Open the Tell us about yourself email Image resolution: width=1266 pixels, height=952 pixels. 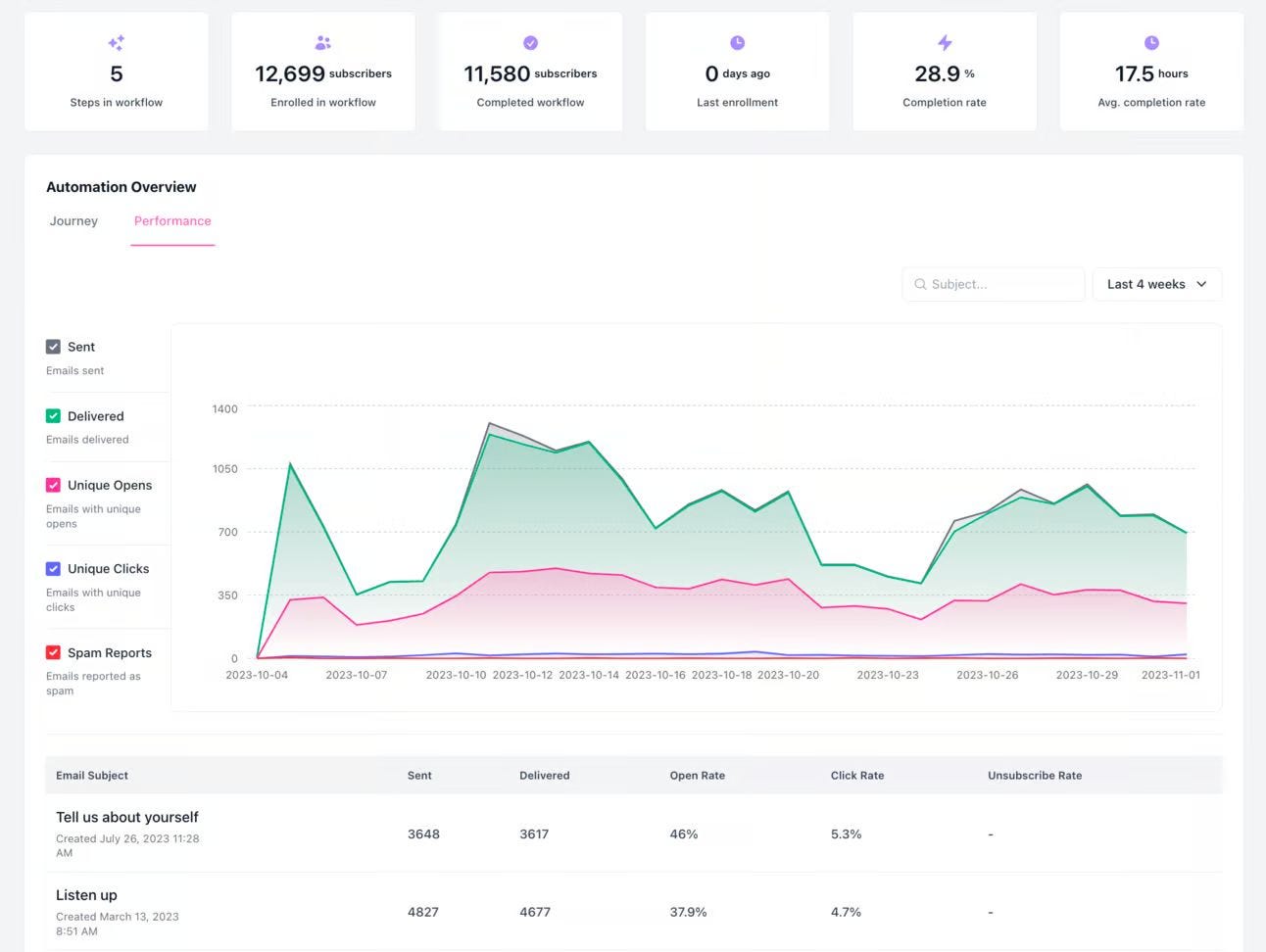point(127,817)
